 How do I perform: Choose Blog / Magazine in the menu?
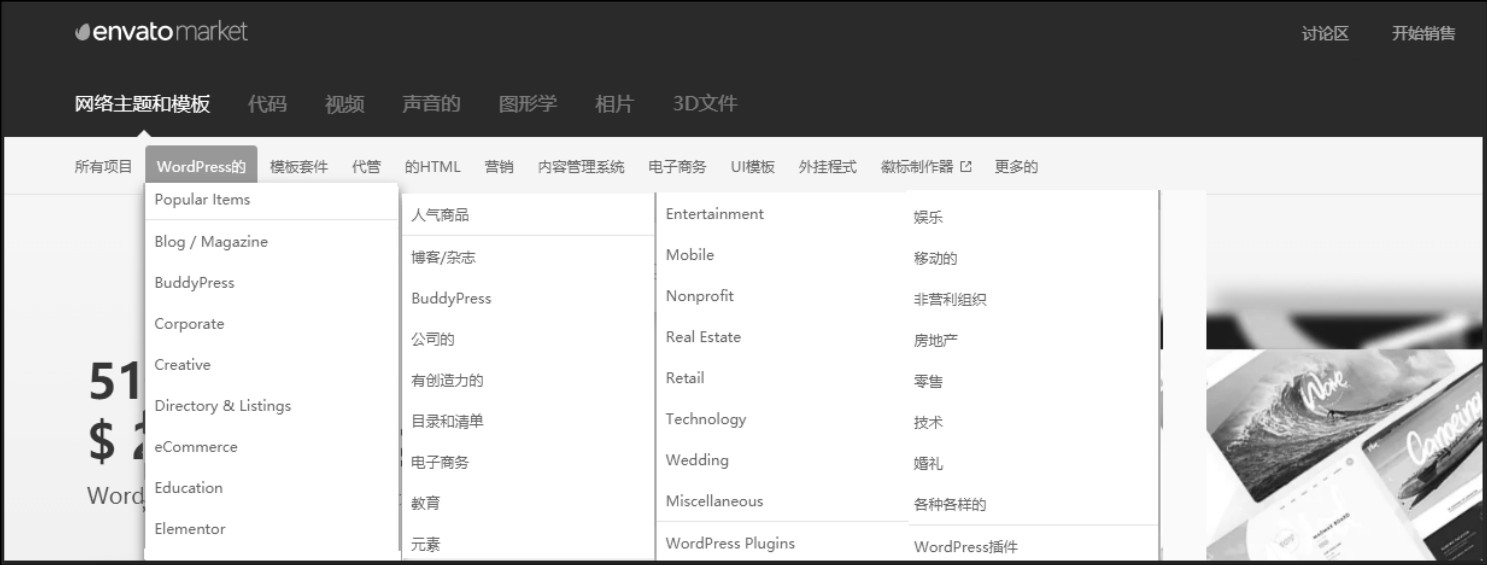click(x=211, y=242)
